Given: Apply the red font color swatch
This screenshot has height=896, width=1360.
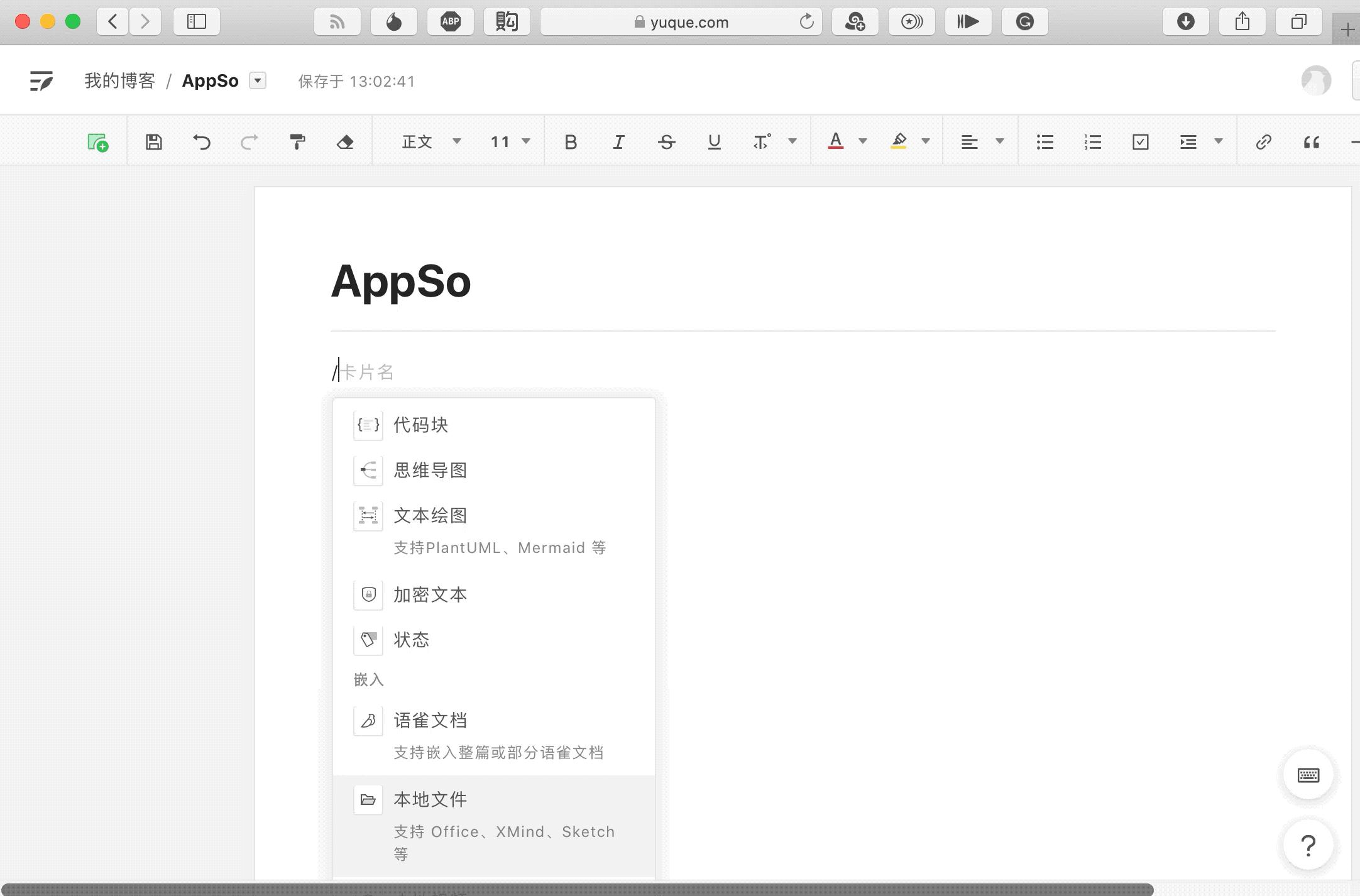Looking at the screenshot, I should 835,141.
